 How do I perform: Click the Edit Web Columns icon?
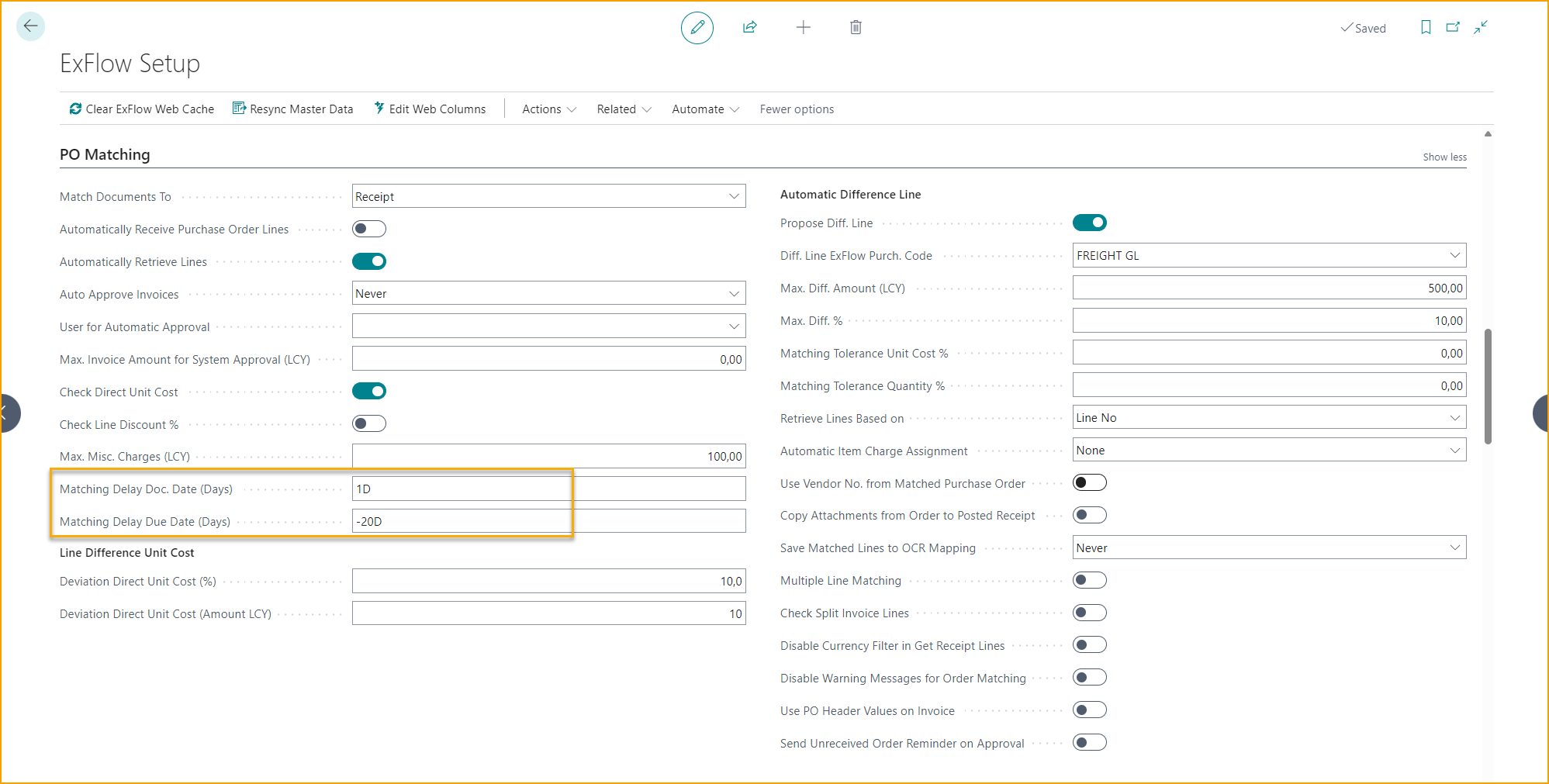[x=379, y=109]
